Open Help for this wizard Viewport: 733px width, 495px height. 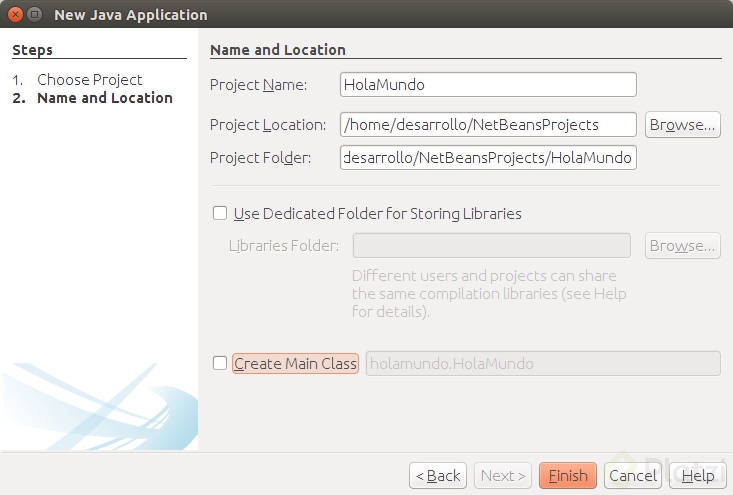coord(697,475)
